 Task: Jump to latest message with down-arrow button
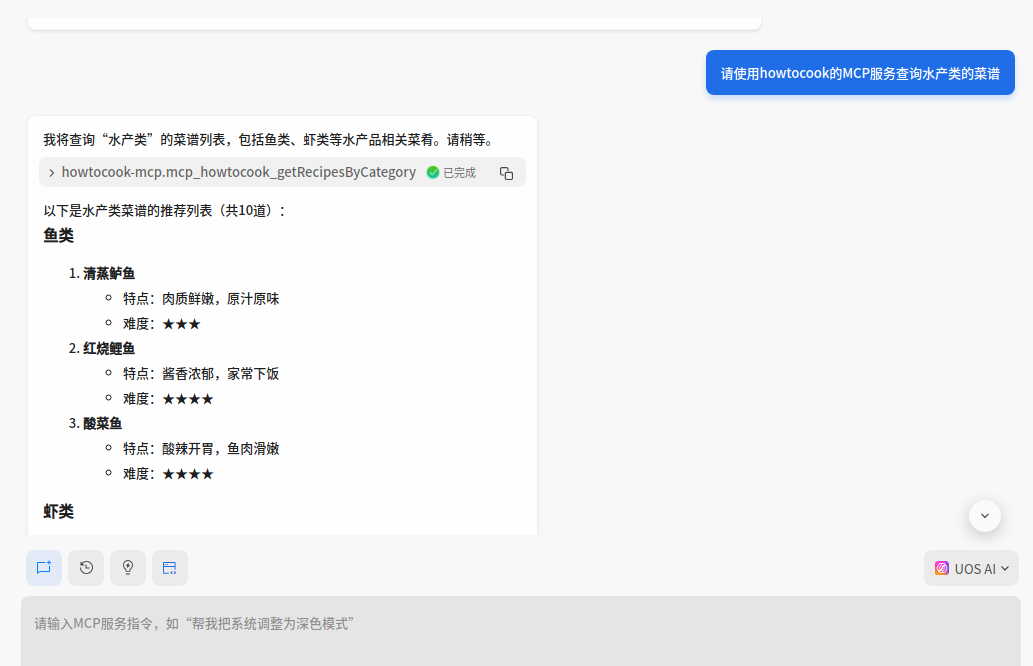tap(985, 516)
